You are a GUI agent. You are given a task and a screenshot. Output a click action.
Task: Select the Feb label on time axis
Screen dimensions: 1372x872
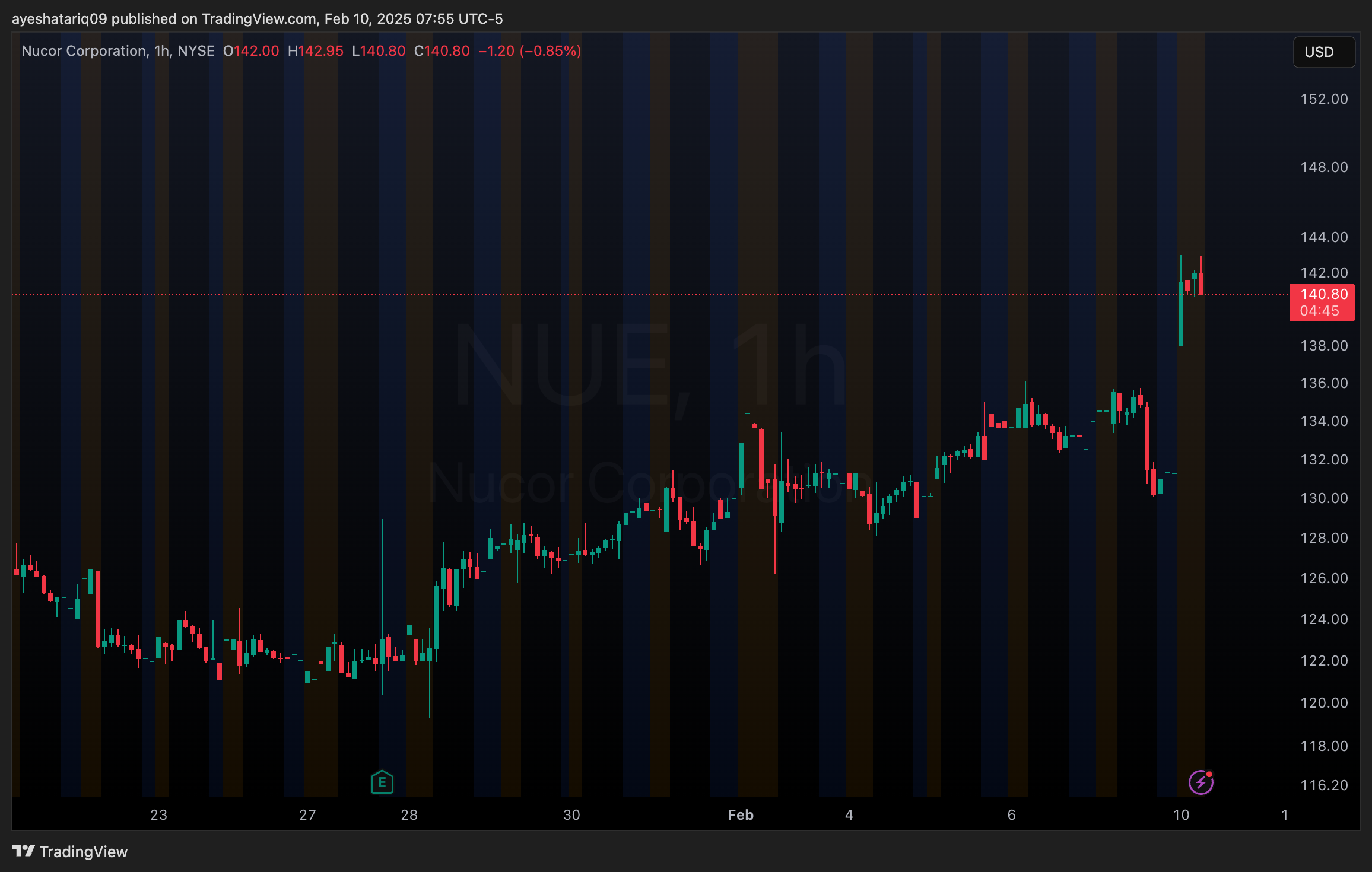click(x=740, y=815)
